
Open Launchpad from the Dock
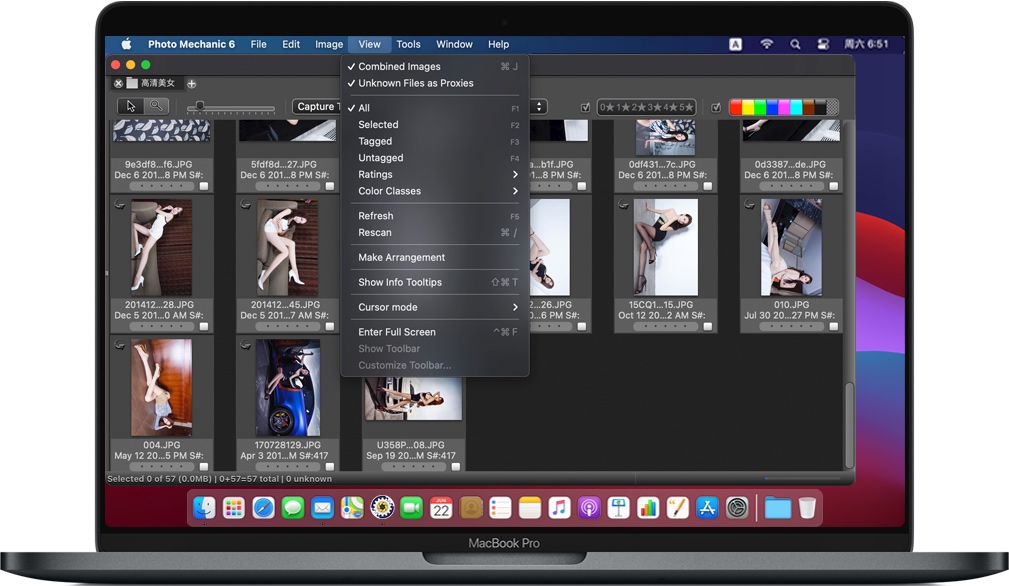(x=234, y=508)
